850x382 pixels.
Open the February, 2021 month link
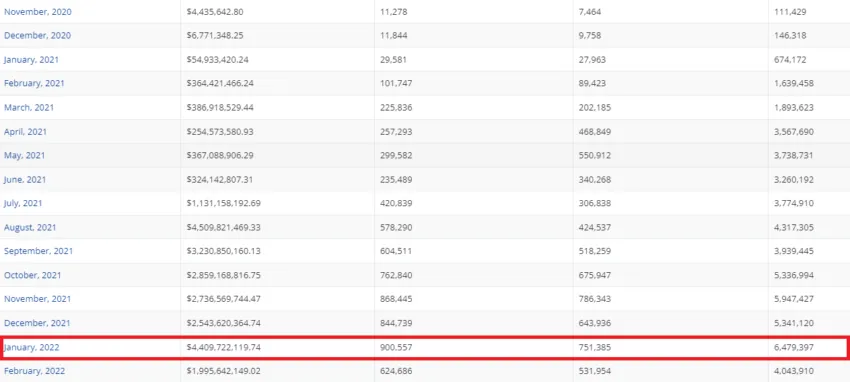tap(34, 83)
